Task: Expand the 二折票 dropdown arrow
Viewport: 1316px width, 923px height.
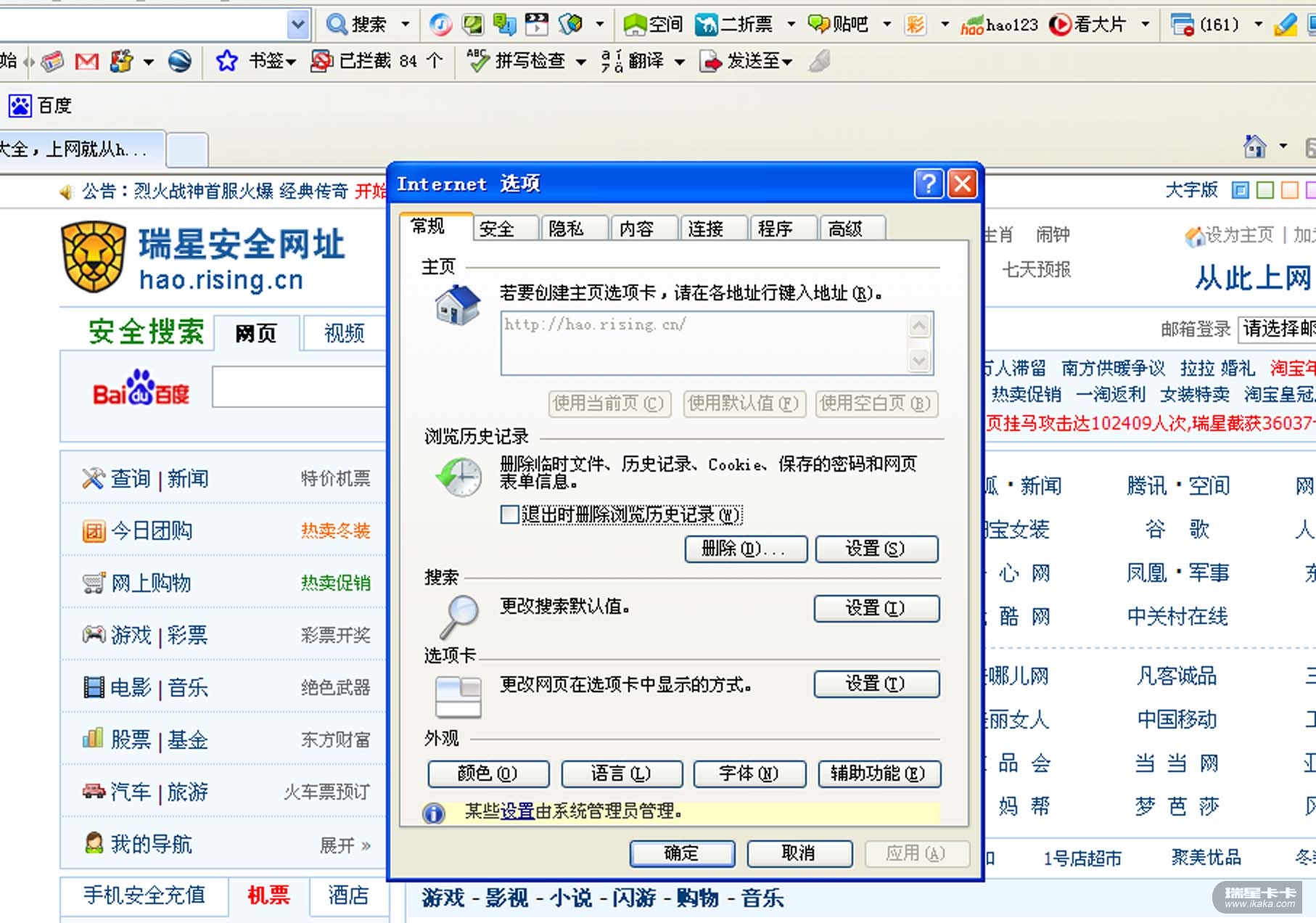Action: (x=791, y=25)
